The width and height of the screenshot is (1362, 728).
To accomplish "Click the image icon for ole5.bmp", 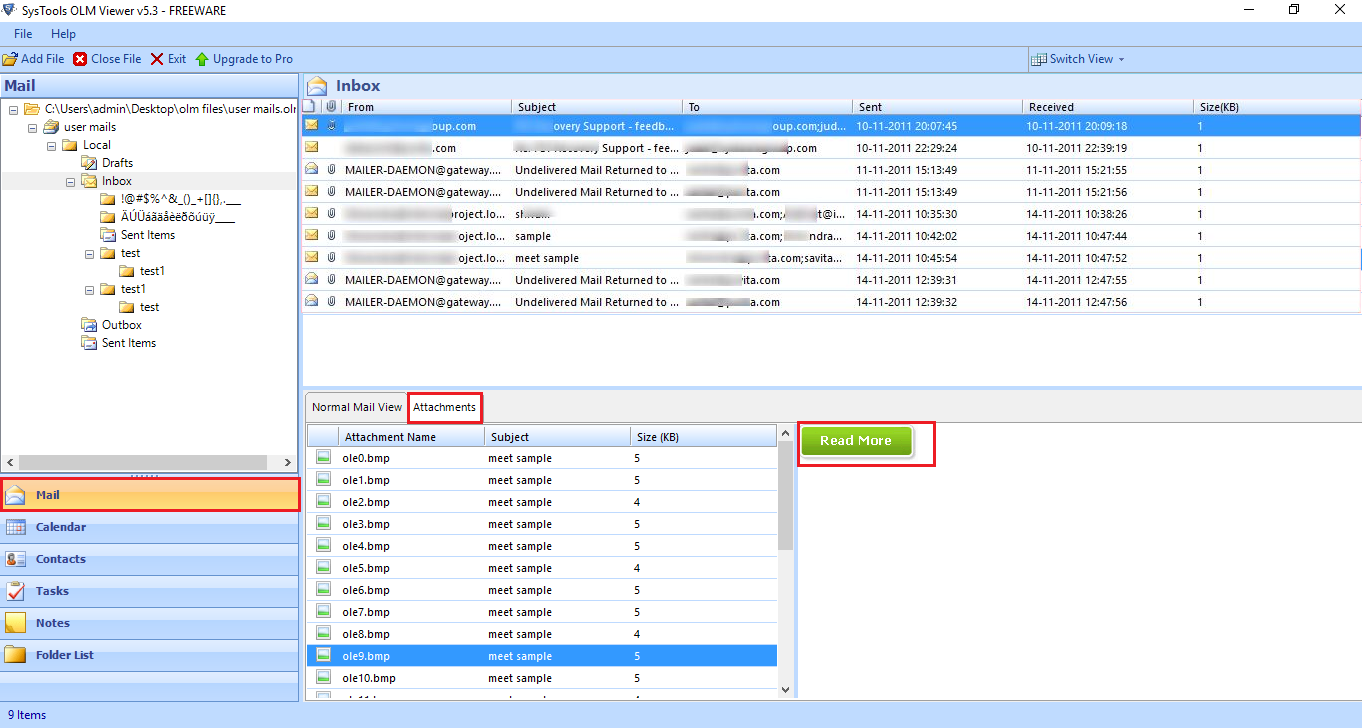I will tap(323, 568).
